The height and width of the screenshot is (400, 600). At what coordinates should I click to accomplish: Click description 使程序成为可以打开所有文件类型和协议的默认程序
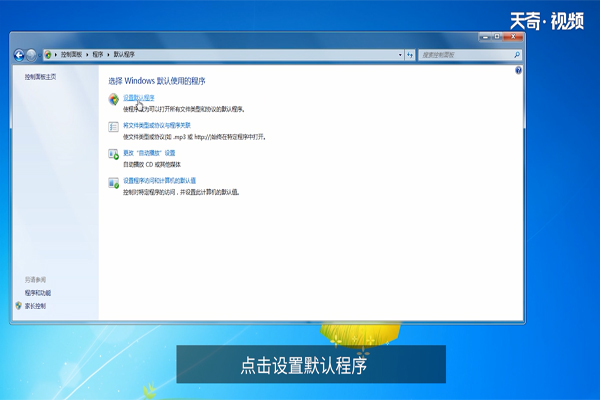point(184,109)
